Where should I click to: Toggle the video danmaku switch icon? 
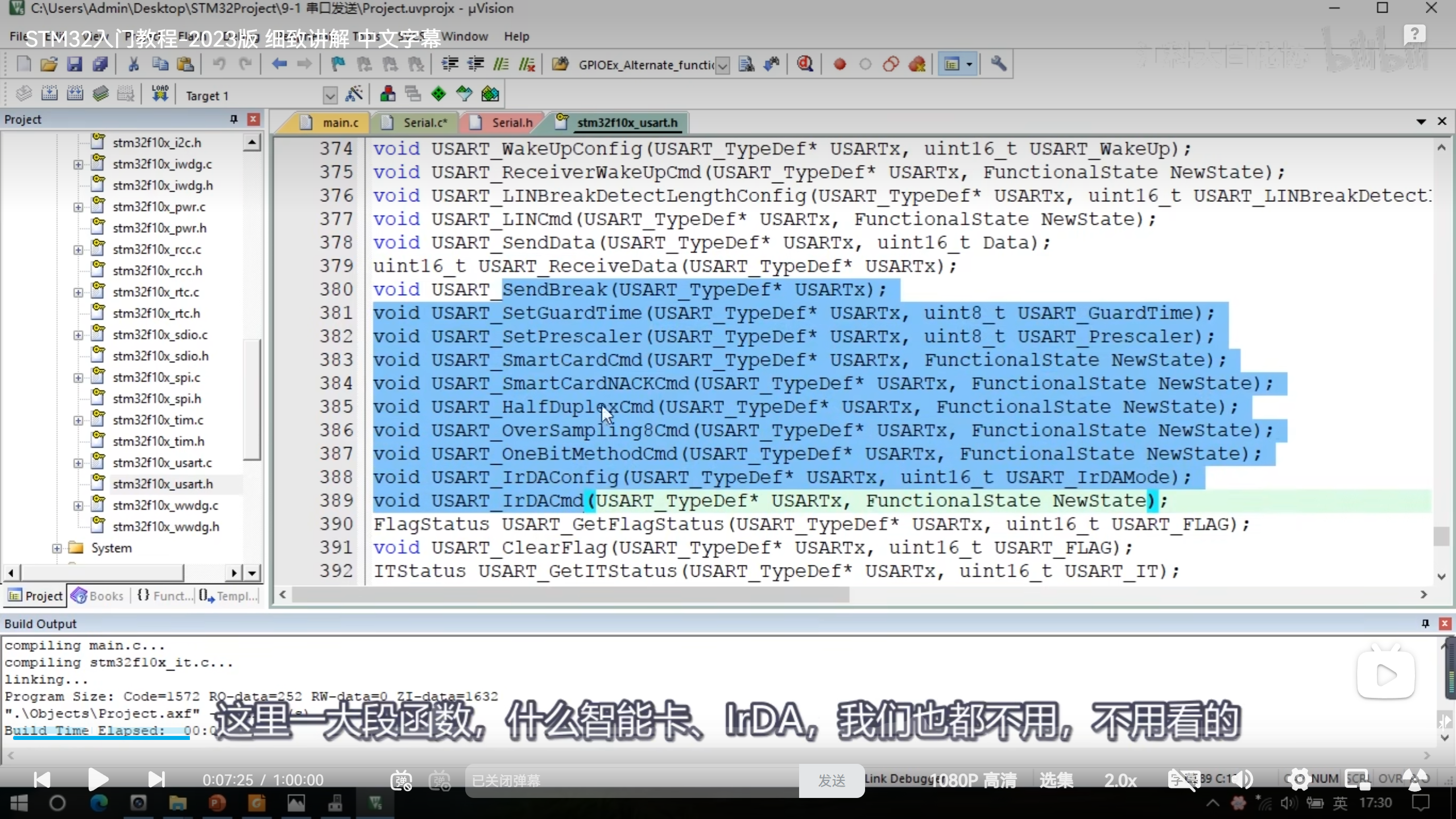click(x=401, y=780)
